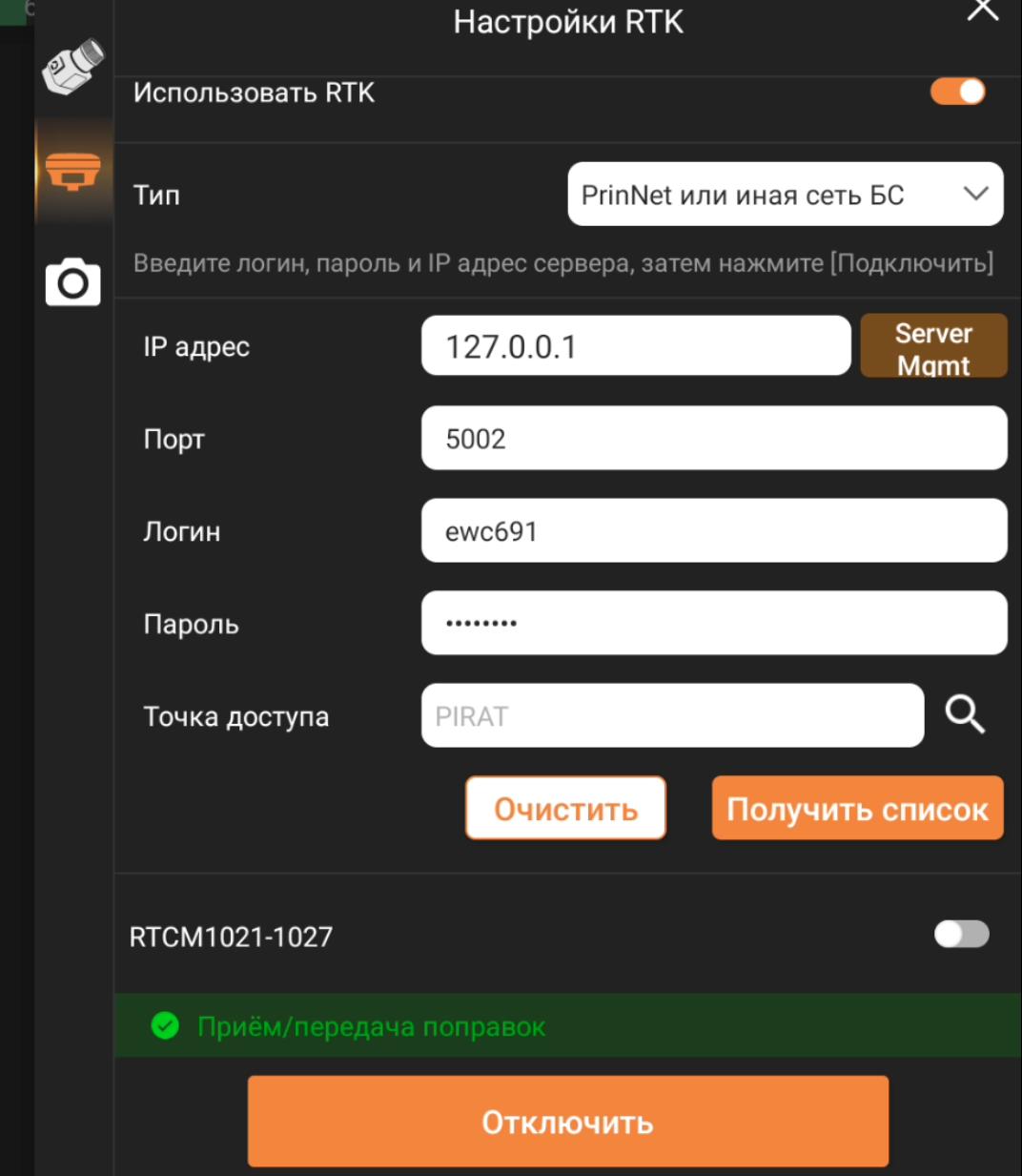
Task: Click the 'Точка доступа' PIRAT field
Action: pyautogui.click(x=672, y=715)
